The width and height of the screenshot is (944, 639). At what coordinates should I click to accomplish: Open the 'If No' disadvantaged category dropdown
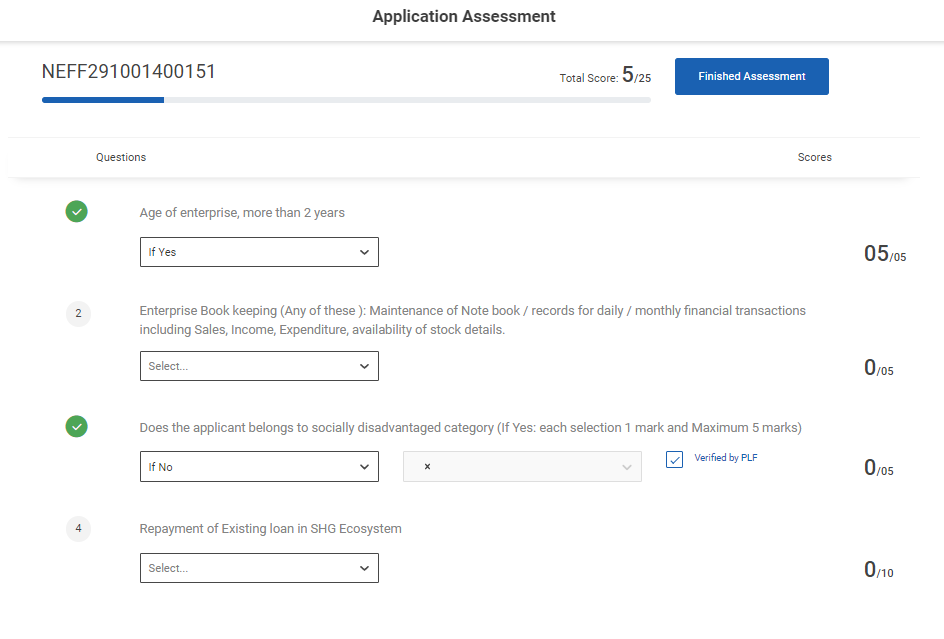point(259,467)
